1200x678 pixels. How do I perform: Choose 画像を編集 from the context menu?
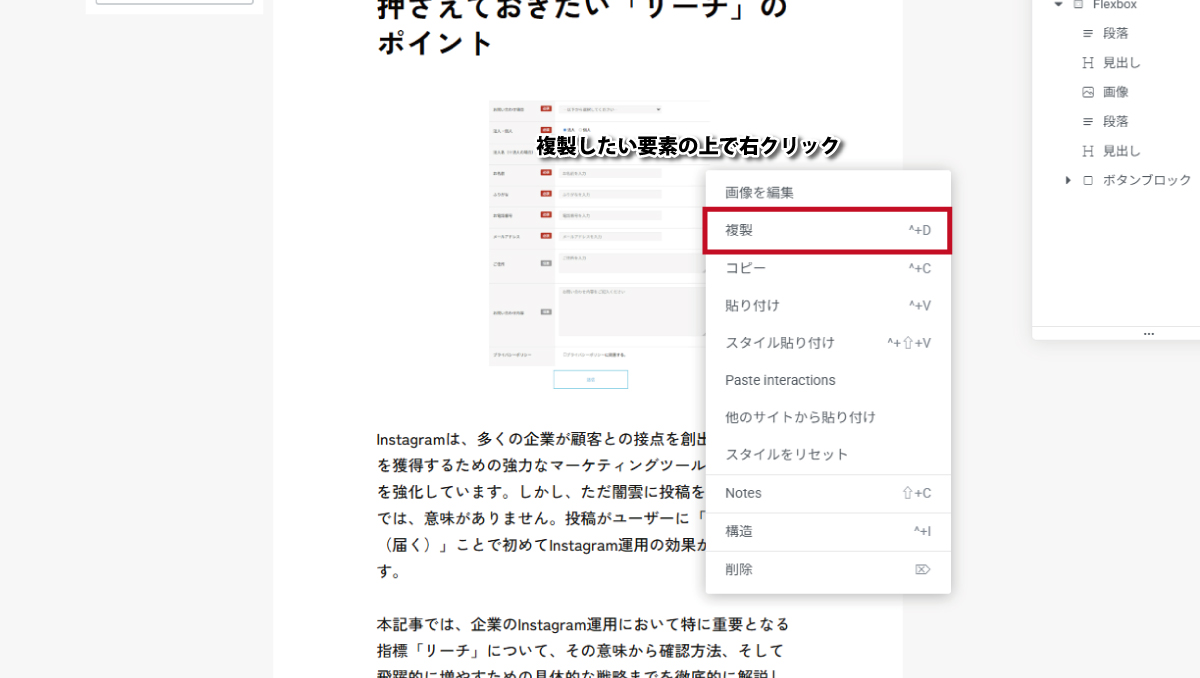pos(759,193)
